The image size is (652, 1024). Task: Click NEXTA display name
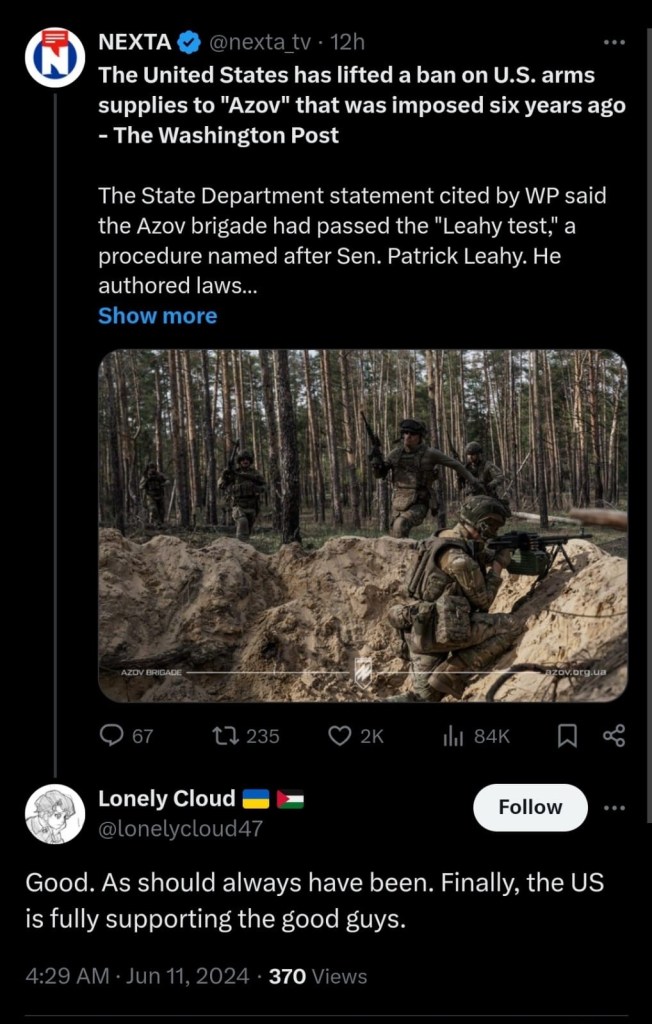134,42
